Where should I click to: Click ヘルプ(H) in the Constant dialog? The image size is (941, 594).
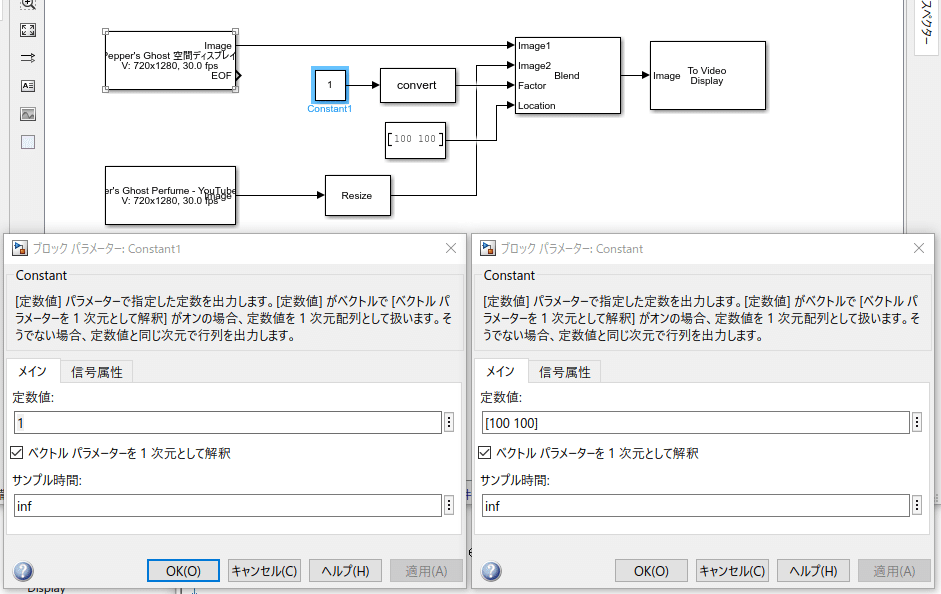[x=813, y=571]
